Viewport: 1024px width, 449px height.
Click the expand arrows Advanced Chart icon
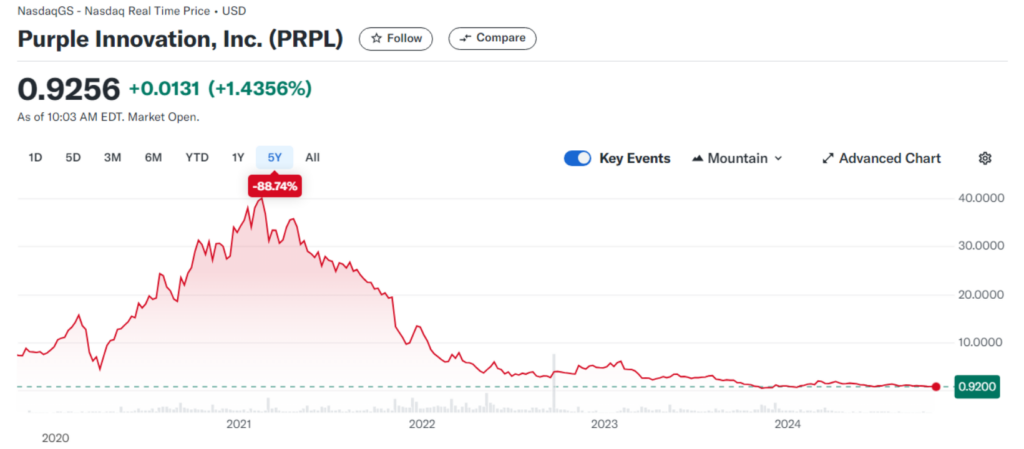click(x=827, y=158)
